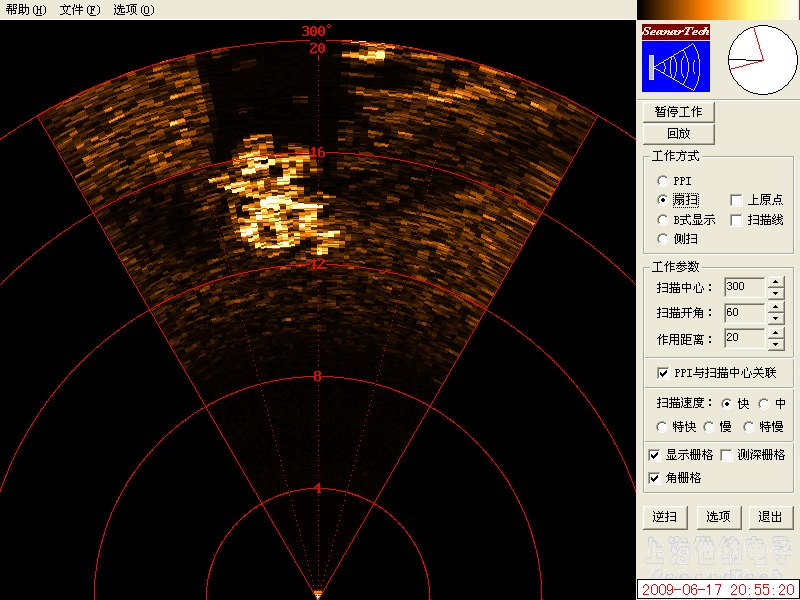This screenshot has width=800, height=600.
Task: Click the 逆扫 reverse scan button
Action: tap(665, 517)
